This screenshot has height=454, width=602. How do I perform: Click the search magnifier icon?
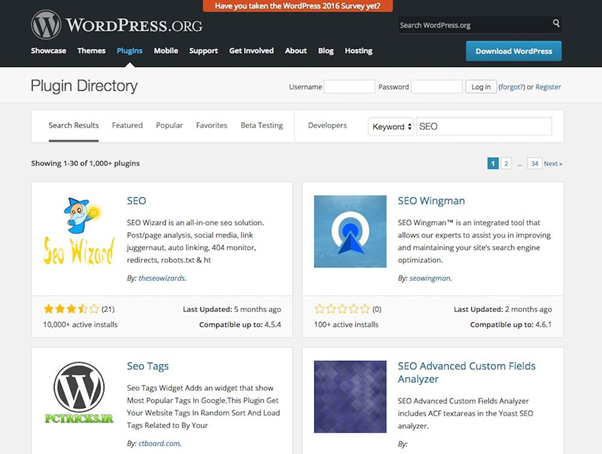coord(556,23)
